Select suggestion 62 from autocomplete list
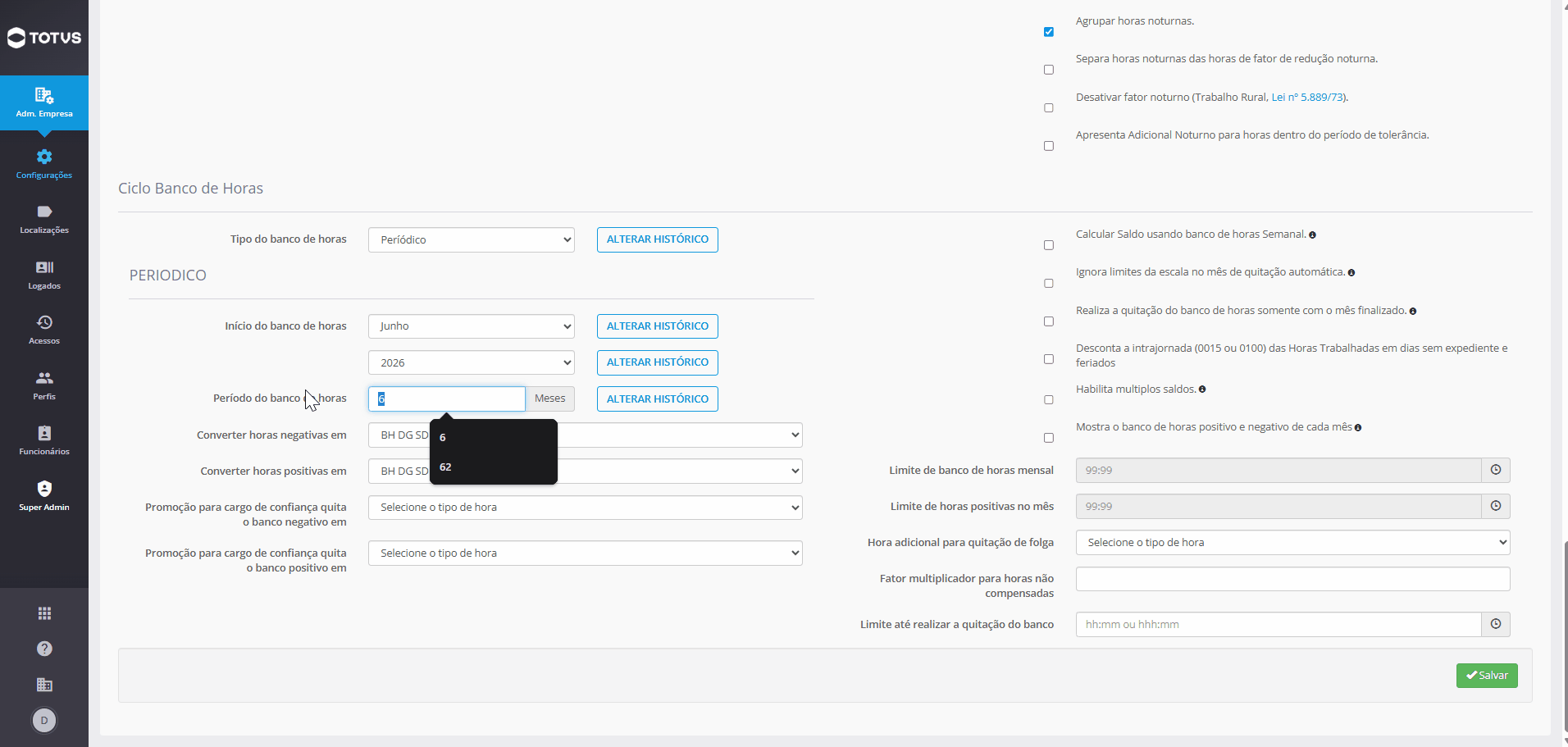 [x=493, y=467]
